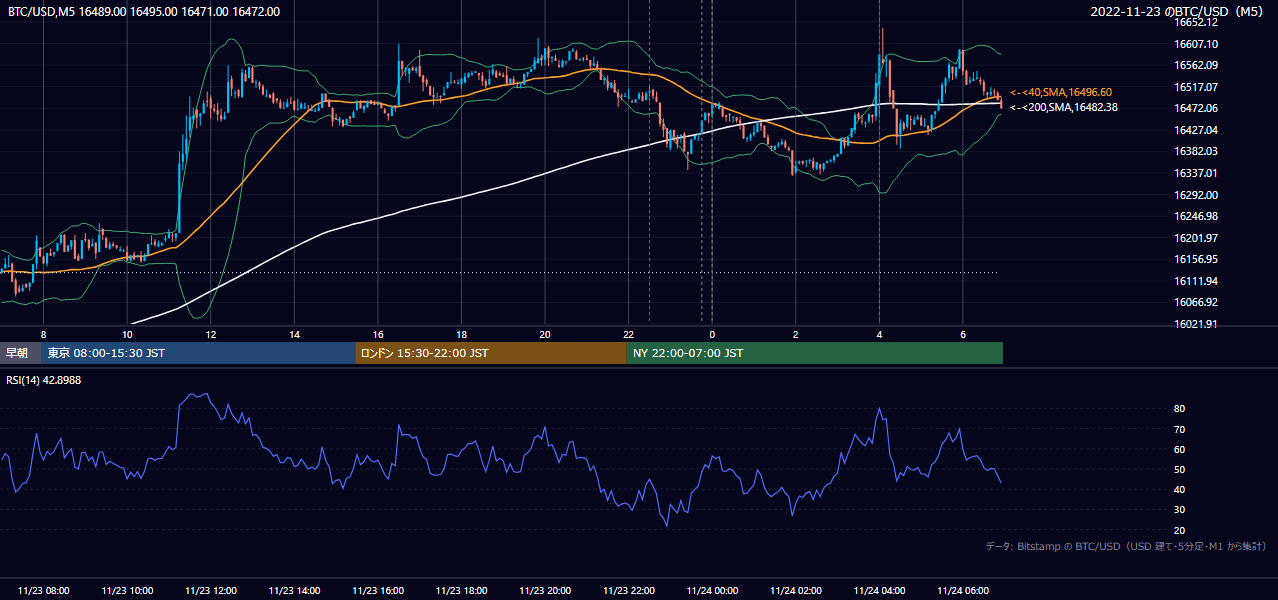The height and width of the screenshot is (600, 1278).
Task: Click the RSI scale value 50
Action: point(1179,469)
